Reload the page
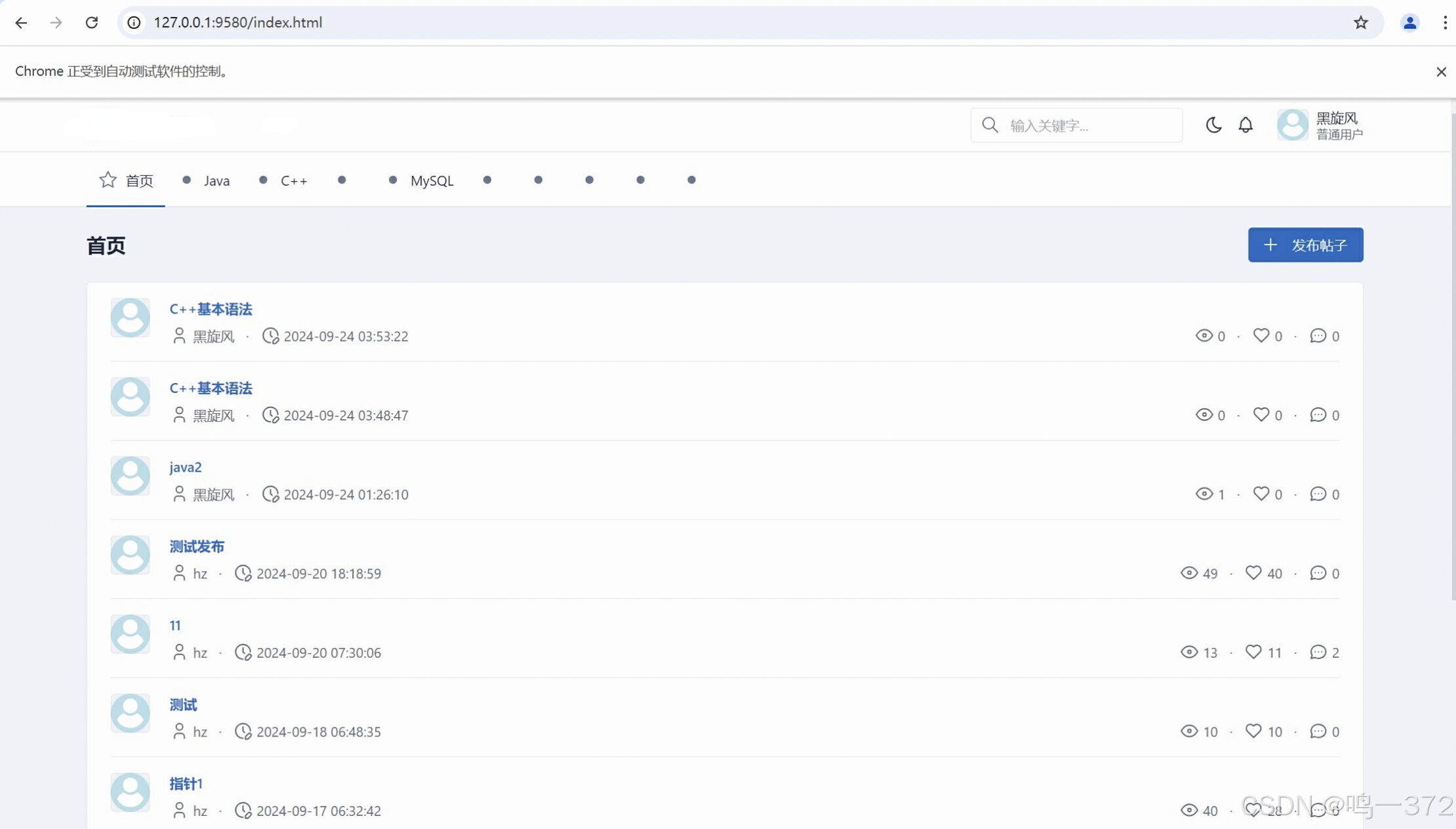This screenshot has width=1456, height=829. click(x=92, y=22)
